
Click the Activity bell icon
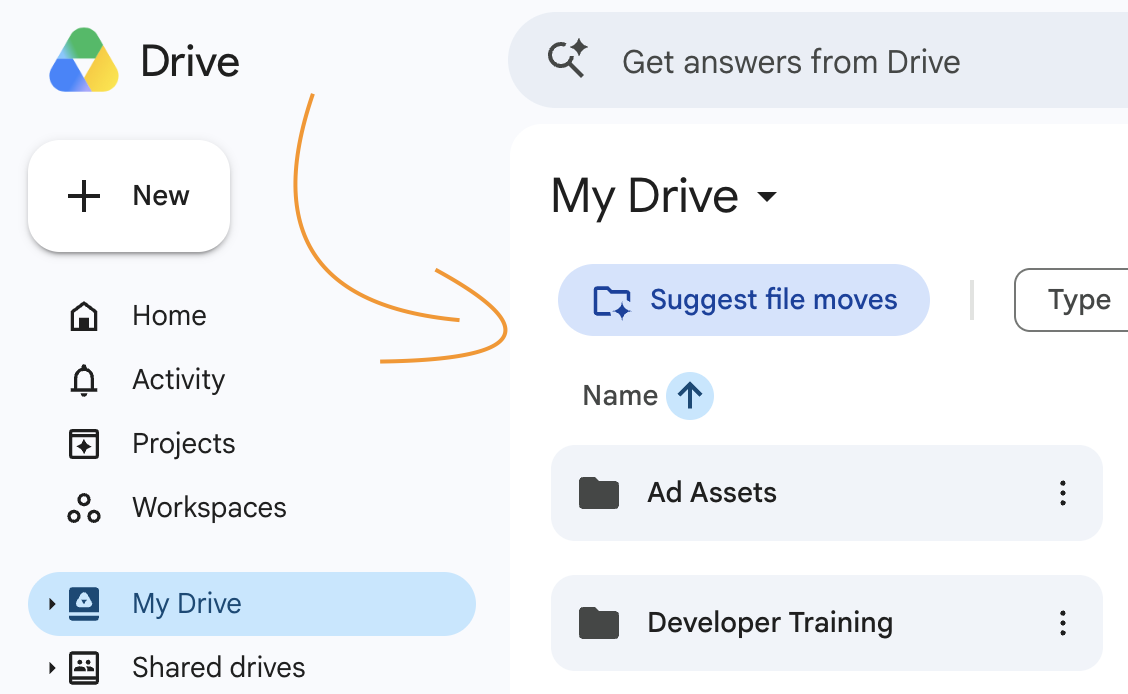[83, 380]
